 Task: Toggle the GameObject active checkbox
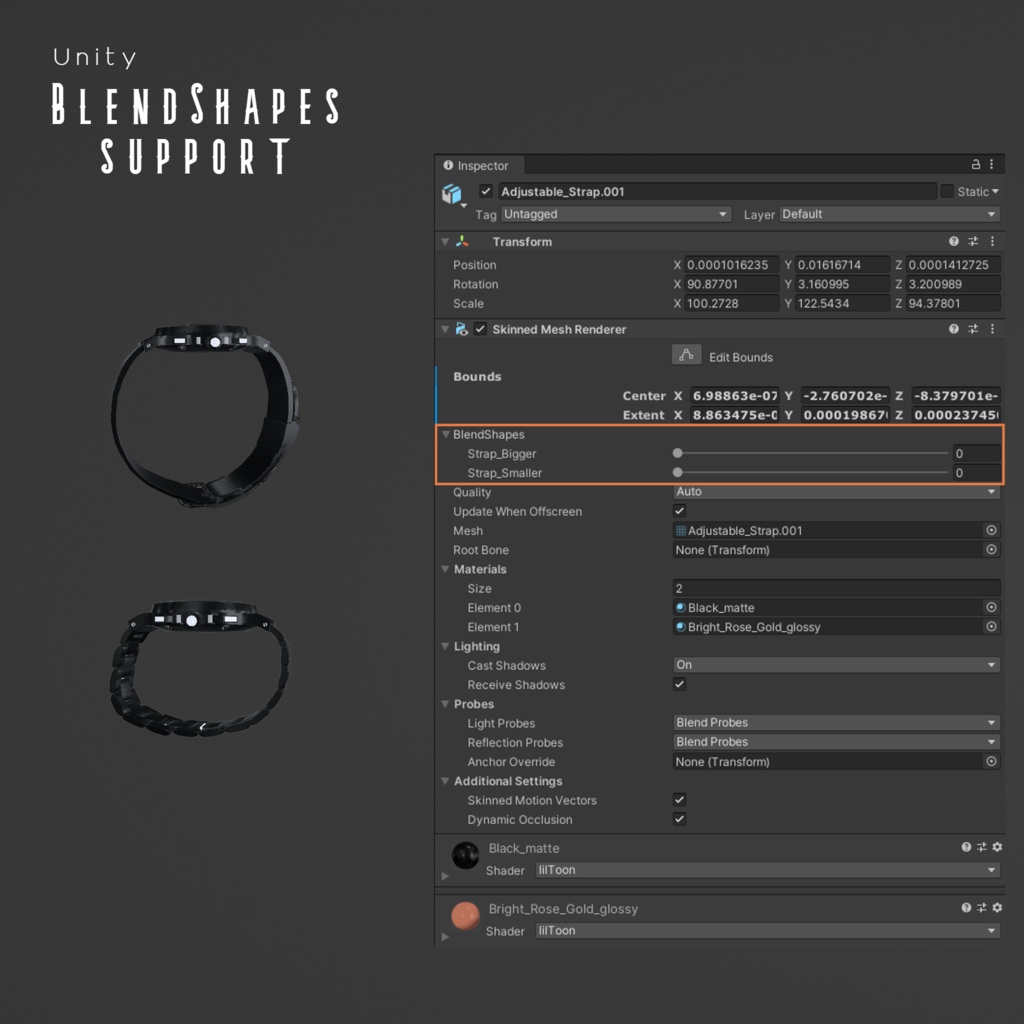click(x=485, y=191)
